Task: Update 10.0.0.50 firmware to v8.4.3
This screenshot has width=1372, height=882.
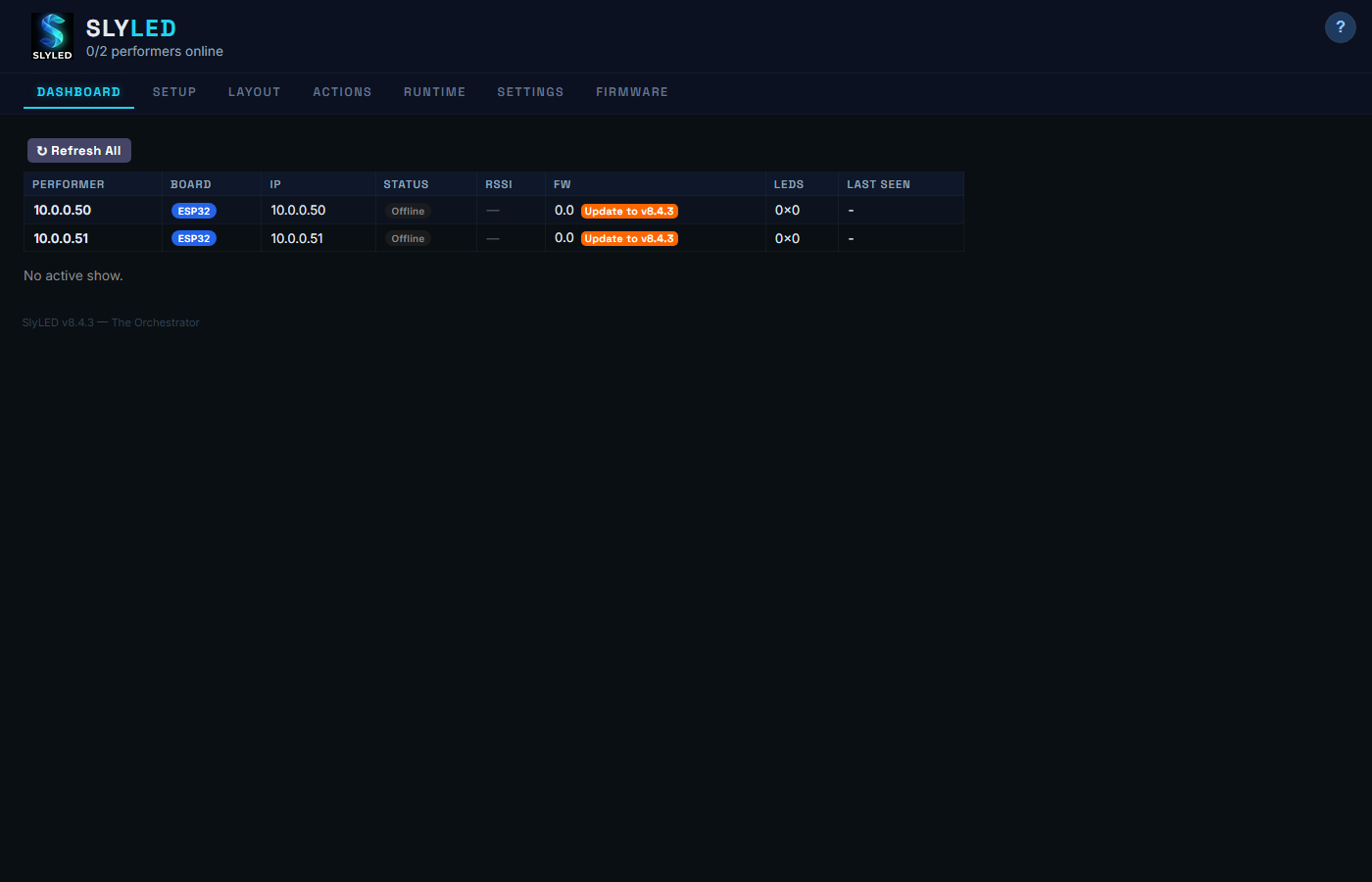Action: (629, 211)
